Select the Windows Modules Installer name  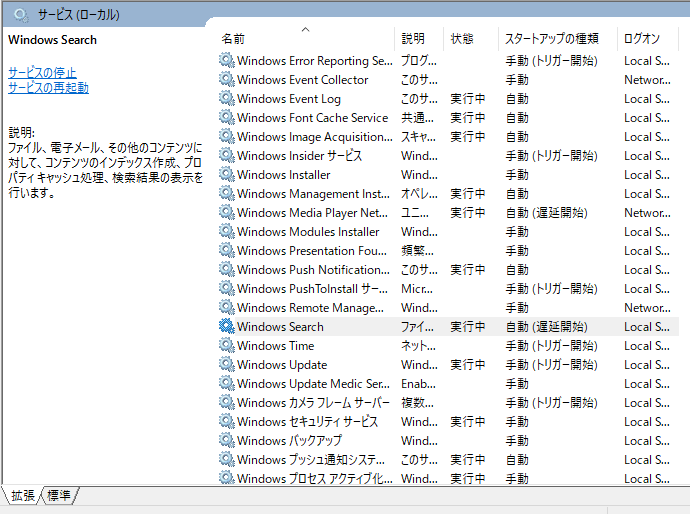coord(308,231)
